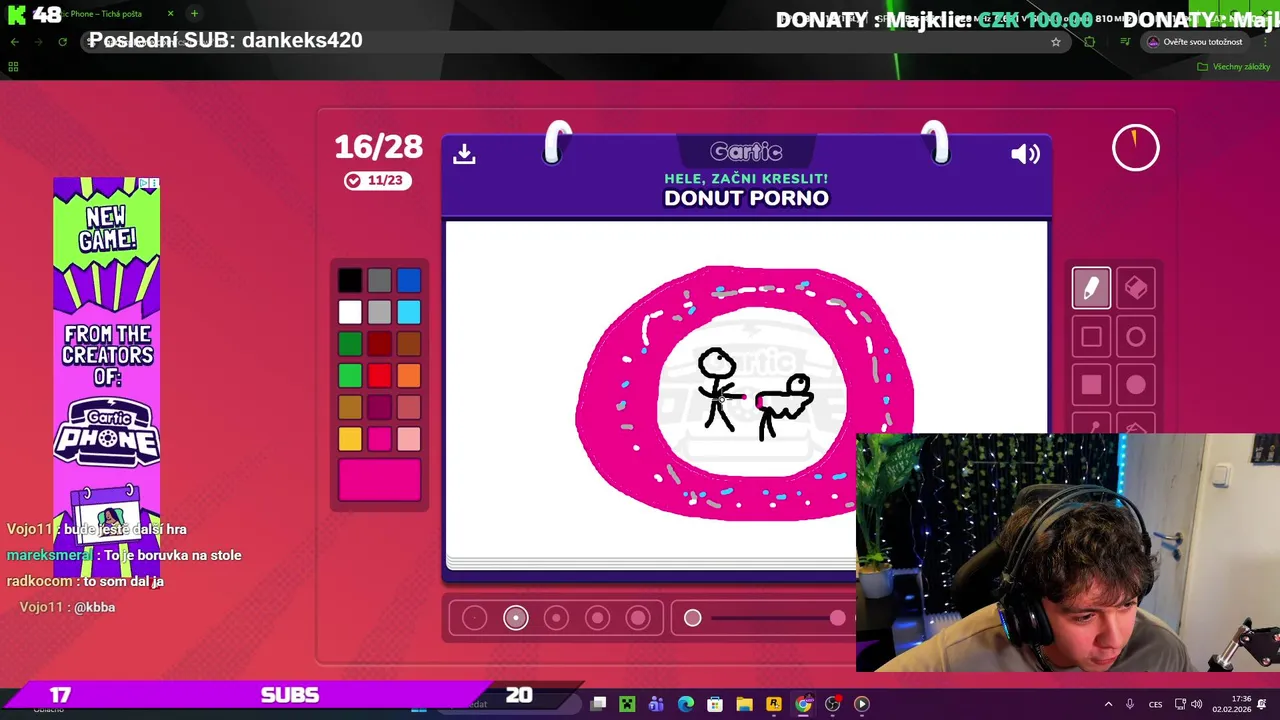Screen dimensions: 1280x720
Task: Click the Ověřte svou totožnost profile button
Action: pos(1195,42)
